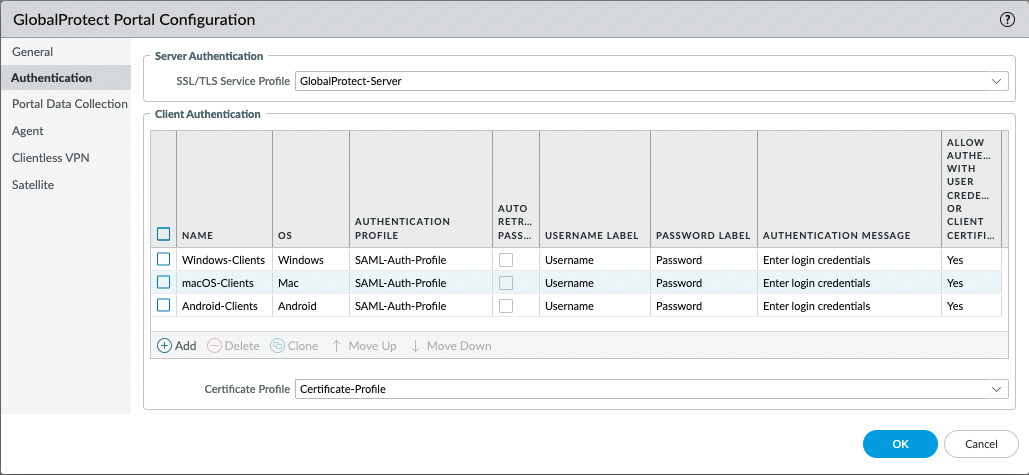Click the OK button
This screenshot has height=475, width=1029.
click(x=900, y=443)
